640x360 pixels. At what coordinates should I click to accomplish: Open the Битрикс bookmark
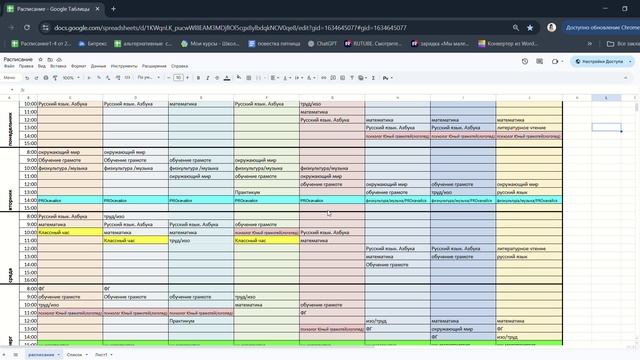93,43
